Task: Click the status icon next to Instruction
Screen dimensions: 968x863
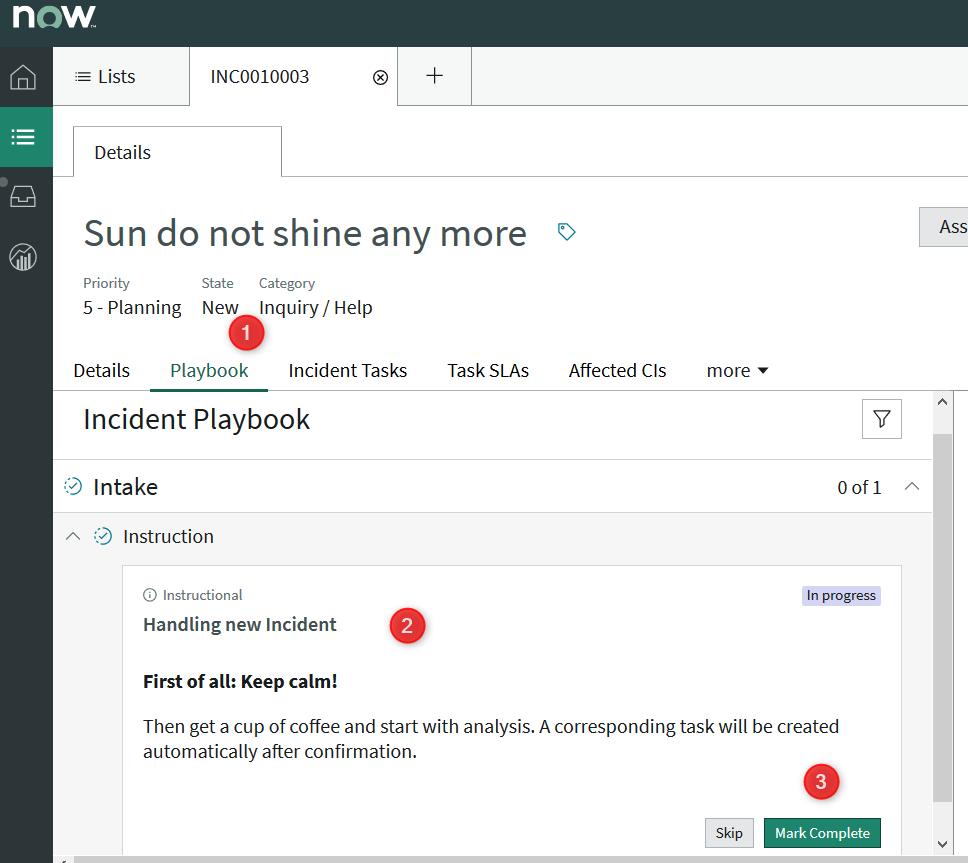Action: [103, 536]
